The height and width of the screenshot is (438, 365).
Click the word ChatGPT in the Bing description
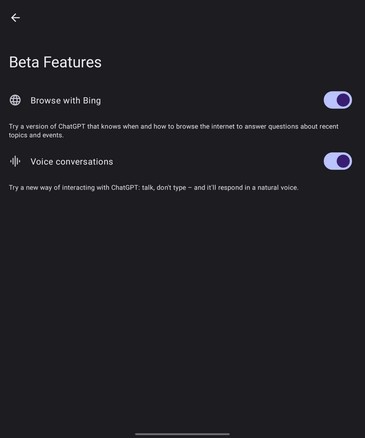click(72, 127)
